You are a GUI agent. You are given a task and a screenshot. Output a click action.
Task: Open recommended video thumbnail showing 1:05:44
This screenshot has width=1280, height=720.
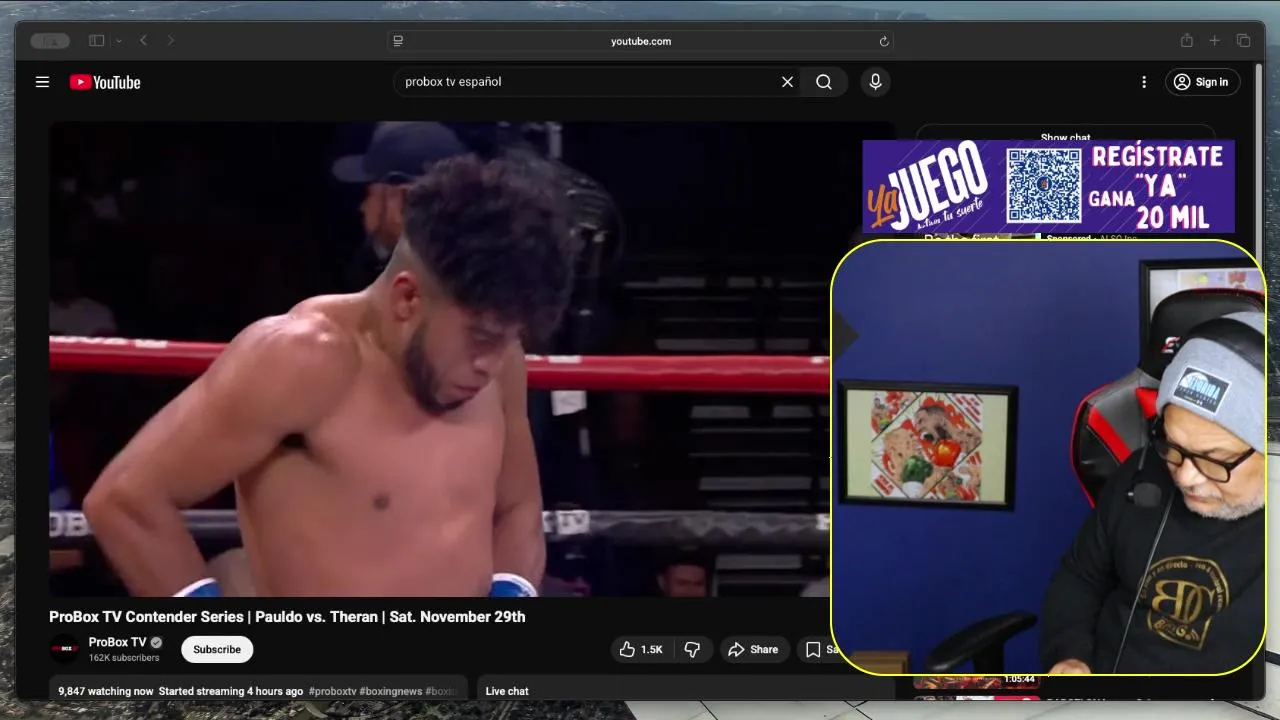[x=976, y=681]
